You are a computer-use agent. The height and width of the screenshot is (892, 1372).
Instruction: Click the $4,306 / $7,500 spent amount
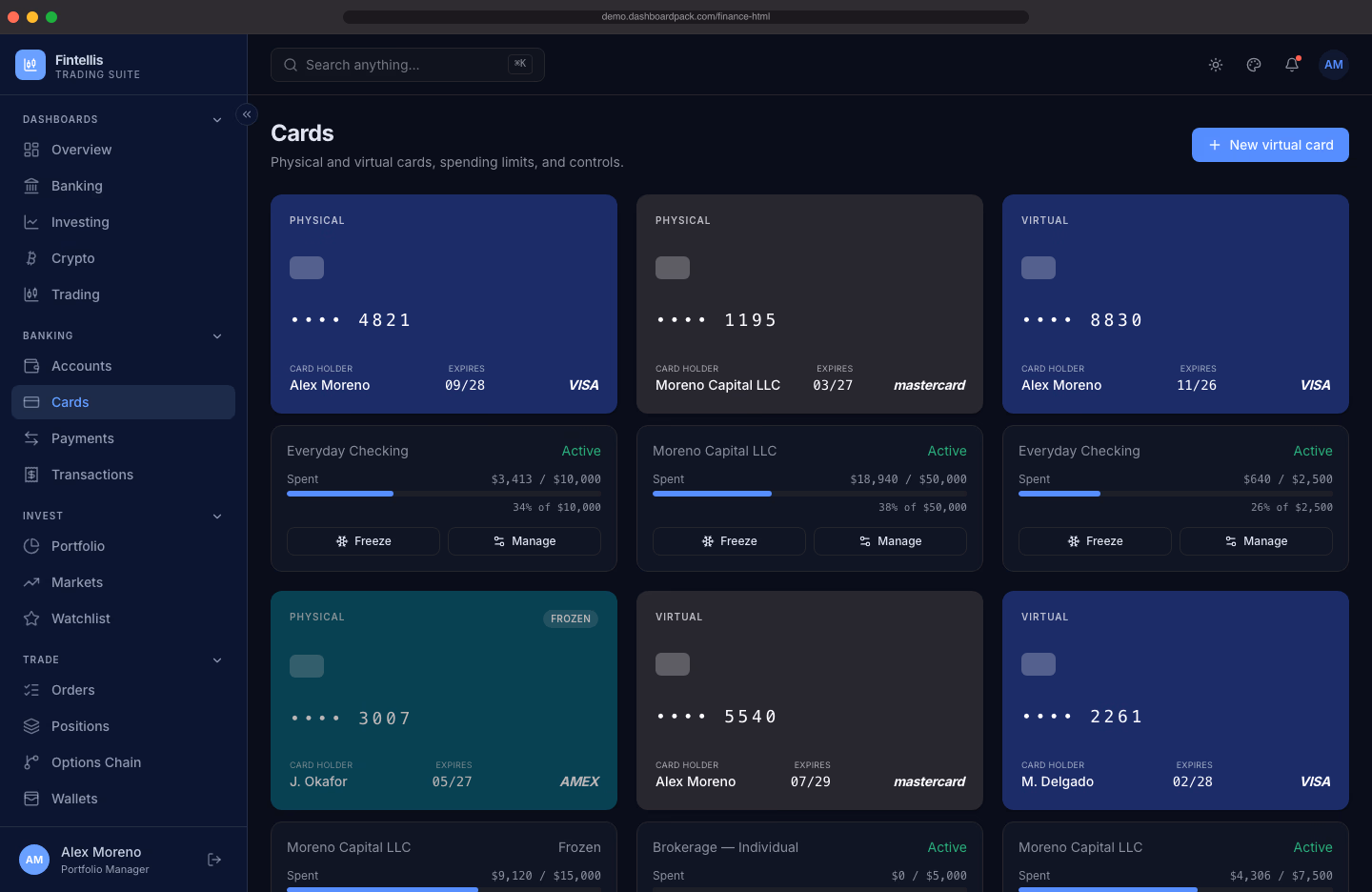pyautogui.click(x=1281, y=876)
